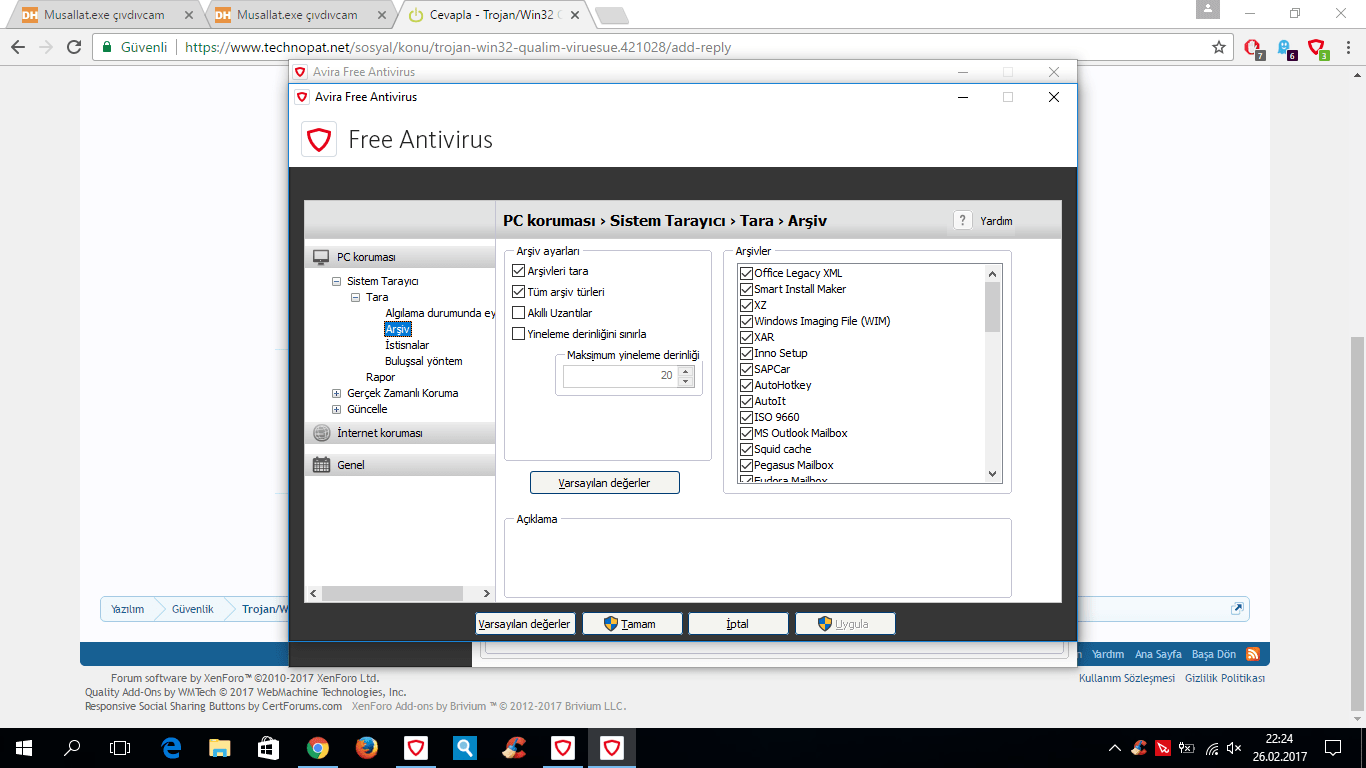Click the RSS feed icon in forum footer
The height and width of the screenshot is (768, 1366).
pos(1252,654)
